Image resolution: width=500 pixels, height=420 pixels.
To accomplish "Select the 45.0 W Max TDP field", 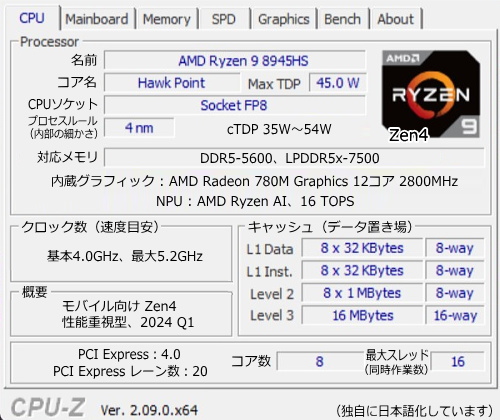I will pos(338,82).
